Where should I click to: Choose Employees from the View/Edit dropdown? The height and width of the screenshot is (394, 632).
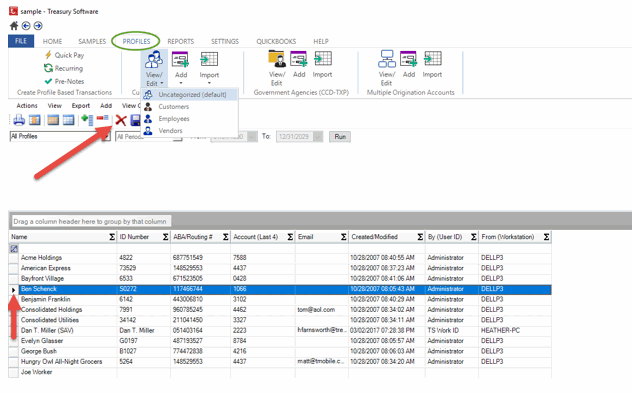tap(189, 119)
